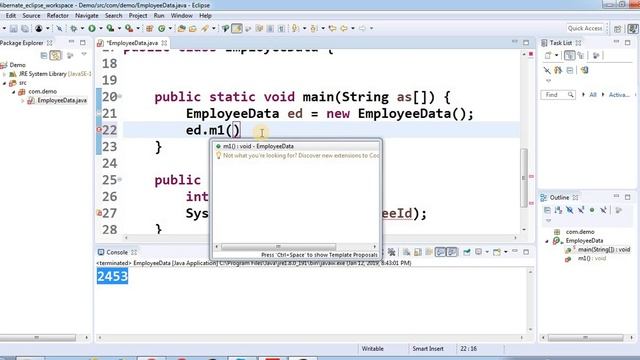
Task: Toggle Sort in Outline toolbar
Action: (x=558, y=210)
